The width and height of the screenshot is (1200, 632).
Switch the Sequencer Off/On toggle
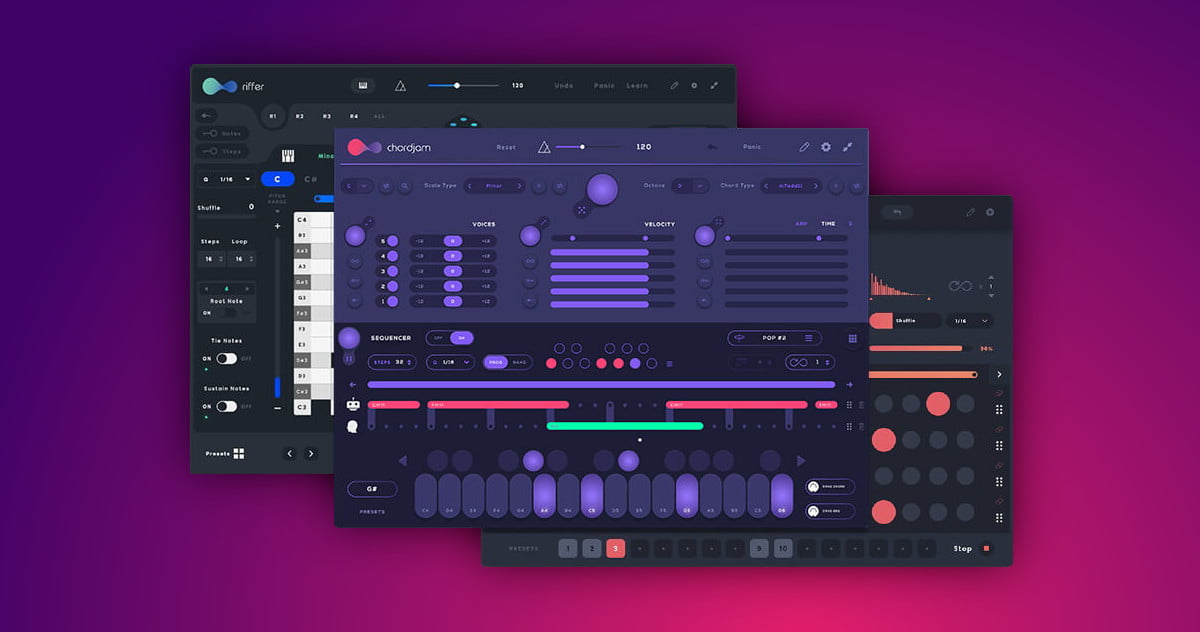point(449,338)
